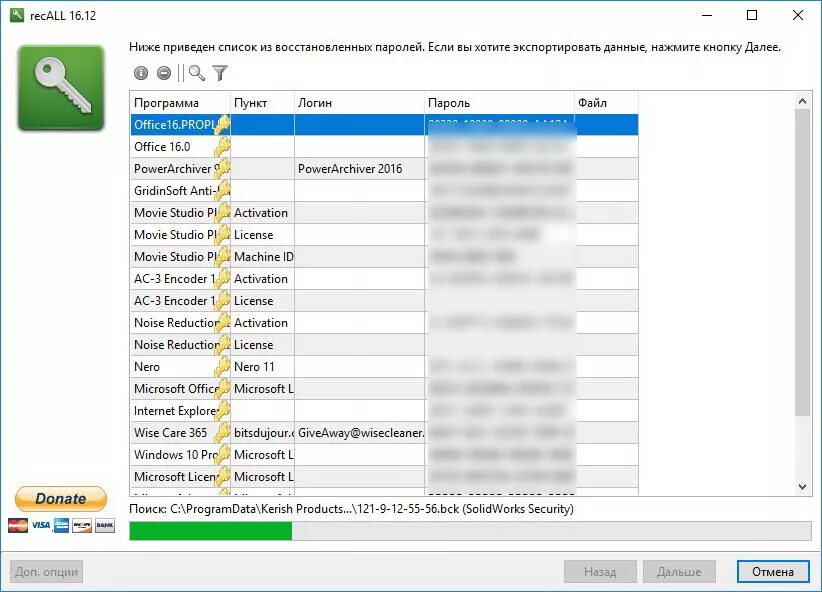822x592 pixels.
Task: Maximize the recALL window
Action: [x=752, y=15]
